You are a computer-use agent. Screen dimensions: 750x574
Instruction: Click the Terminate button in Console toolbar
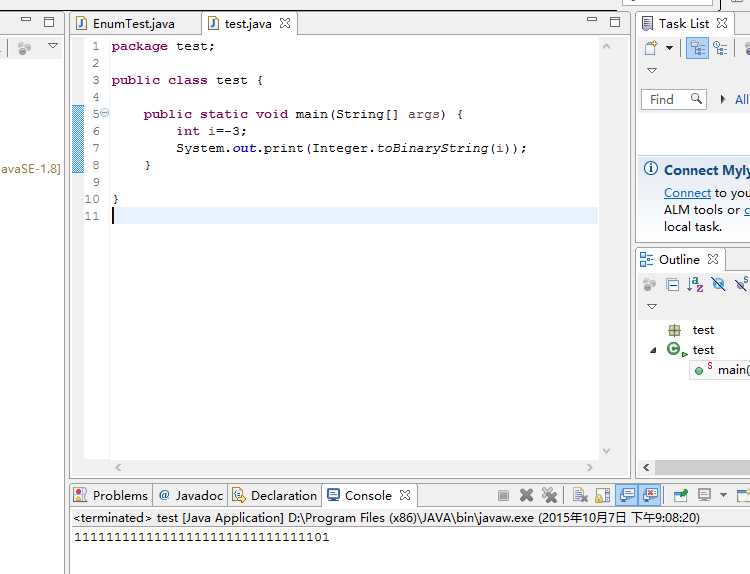tap(503, 496)
